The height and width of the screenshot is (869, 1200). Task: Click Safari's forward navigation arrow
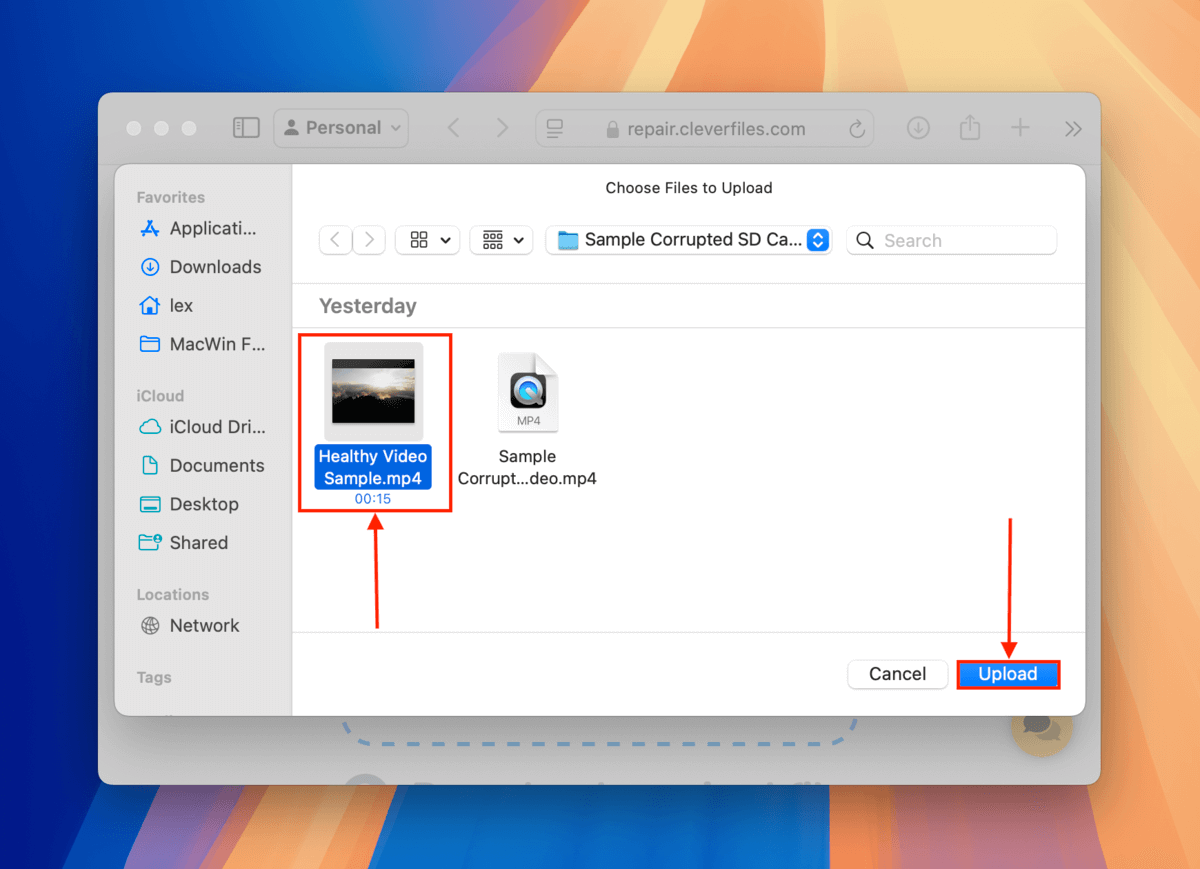pyautogui.click(x=502, y=128)
